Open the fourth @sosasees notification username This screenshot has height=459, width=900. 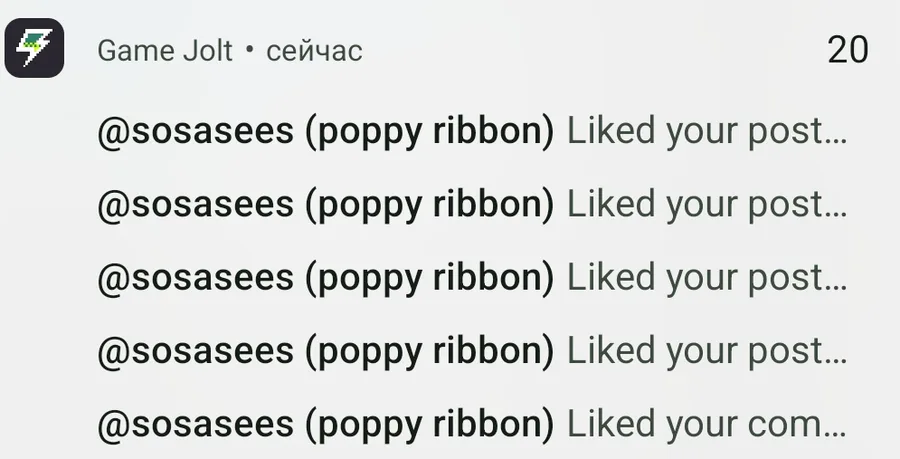(196, 352)
